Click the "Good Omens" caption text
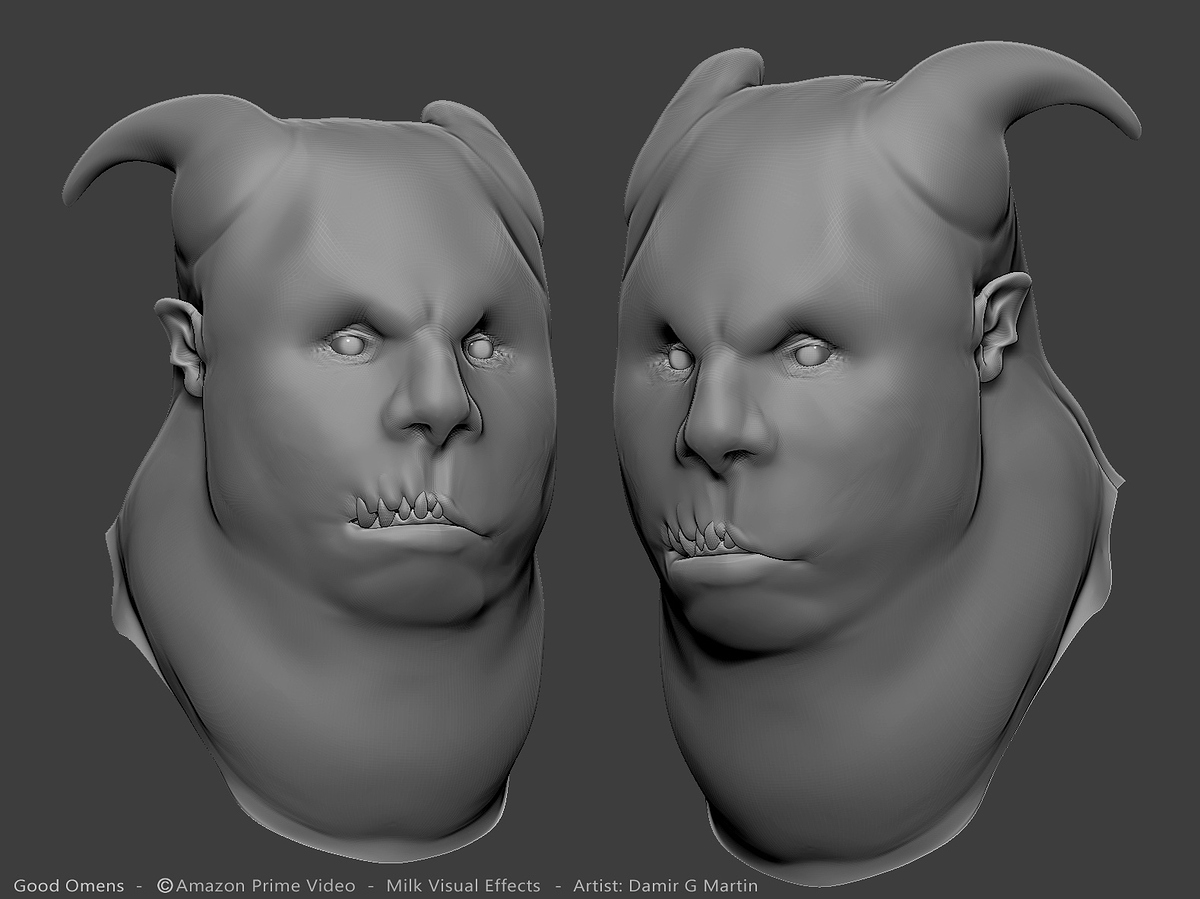Image resolution: width=1200 pixels, height=899 pixels. 69,886
